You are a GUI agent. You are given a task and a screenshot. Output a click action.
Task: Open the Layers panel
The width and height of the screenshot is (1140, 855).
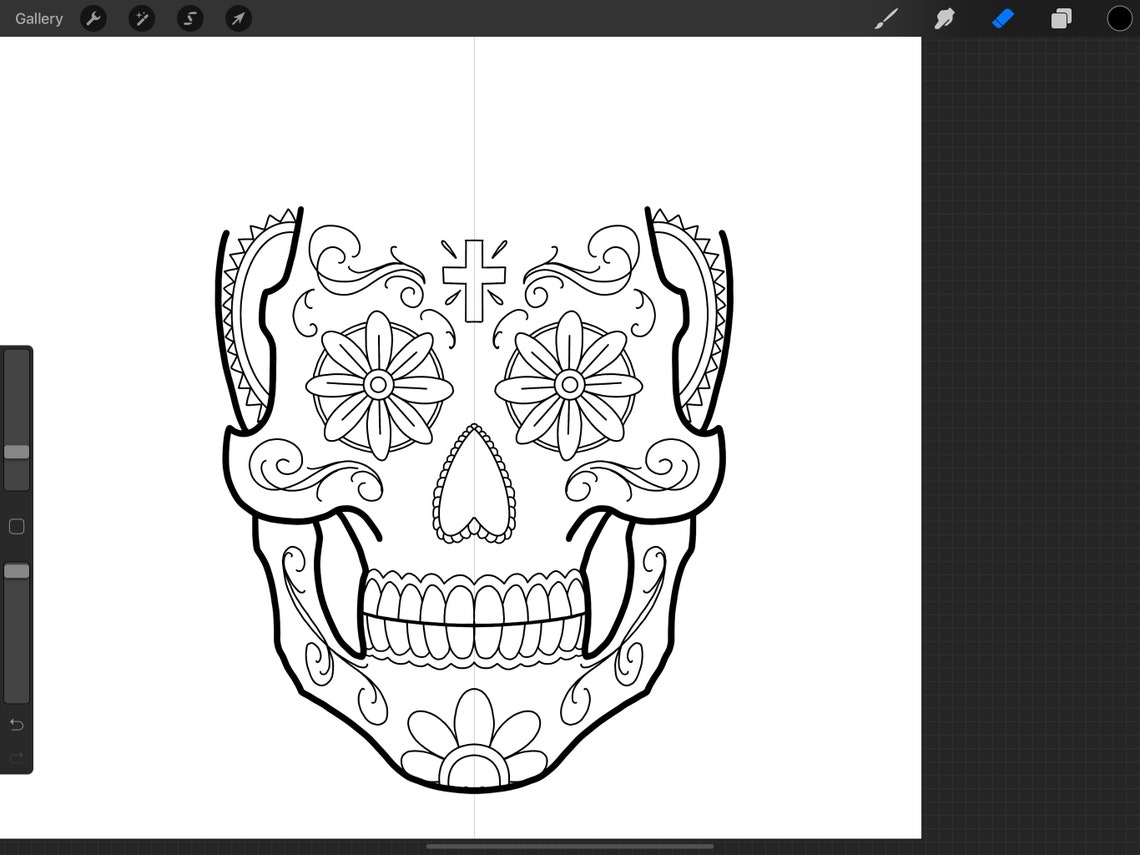click(x=1061, y=18)
